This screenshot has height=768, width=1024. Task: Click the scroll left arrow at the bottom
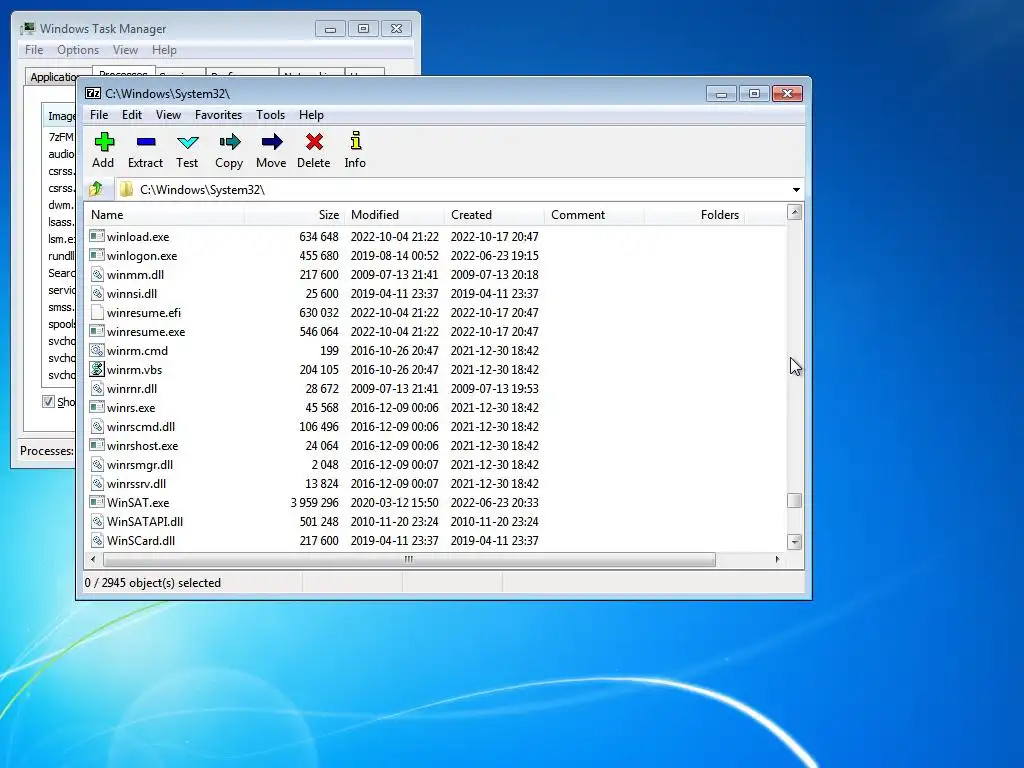93,559
